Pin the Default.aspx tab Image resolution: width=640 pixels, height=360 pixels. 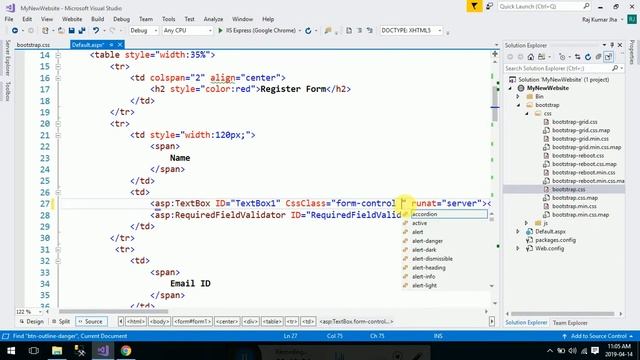(x=111, y=44)
